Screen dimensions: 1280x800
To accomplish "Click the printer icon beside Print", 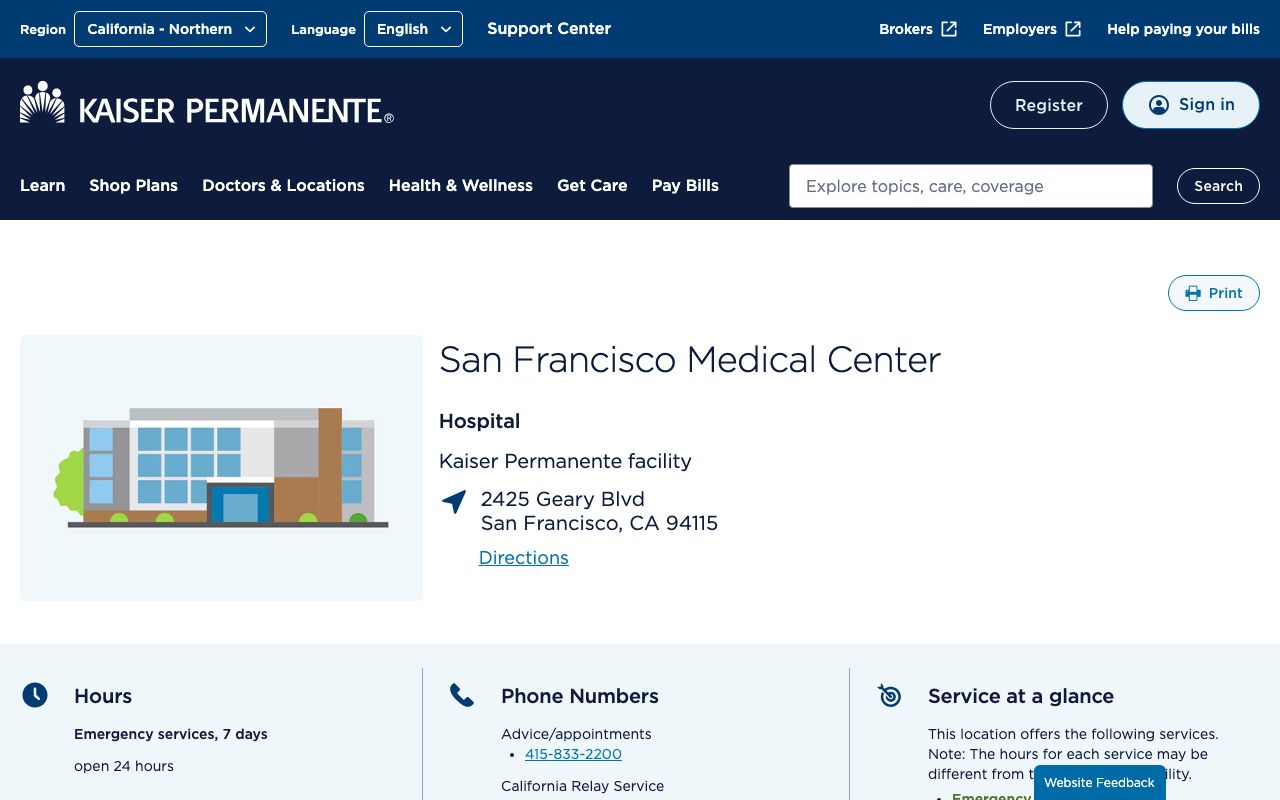I will [1193, 293].
